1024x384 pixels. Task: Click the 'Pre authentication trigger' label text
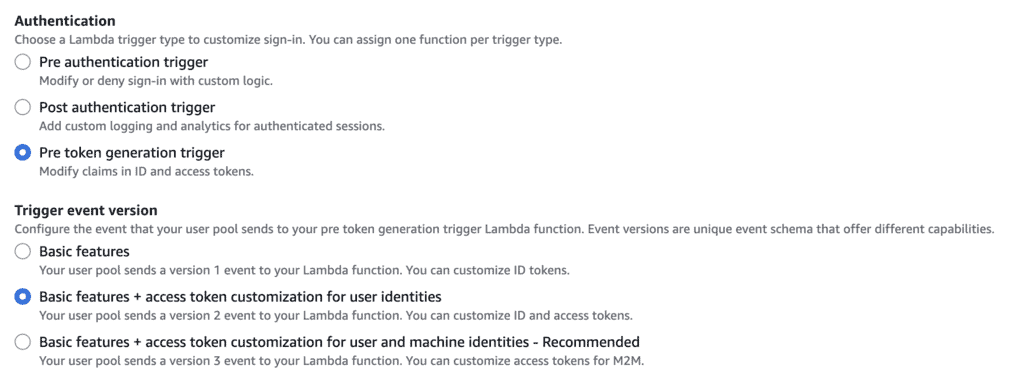point(123,63)
